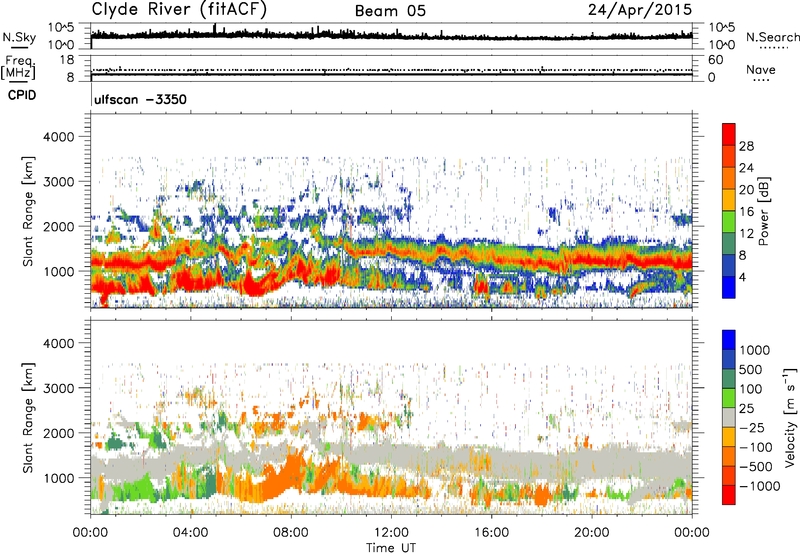The height and width of the screenshot is (554, 800).
Task: Select the "CPID" row label
Action: [22, 95]
